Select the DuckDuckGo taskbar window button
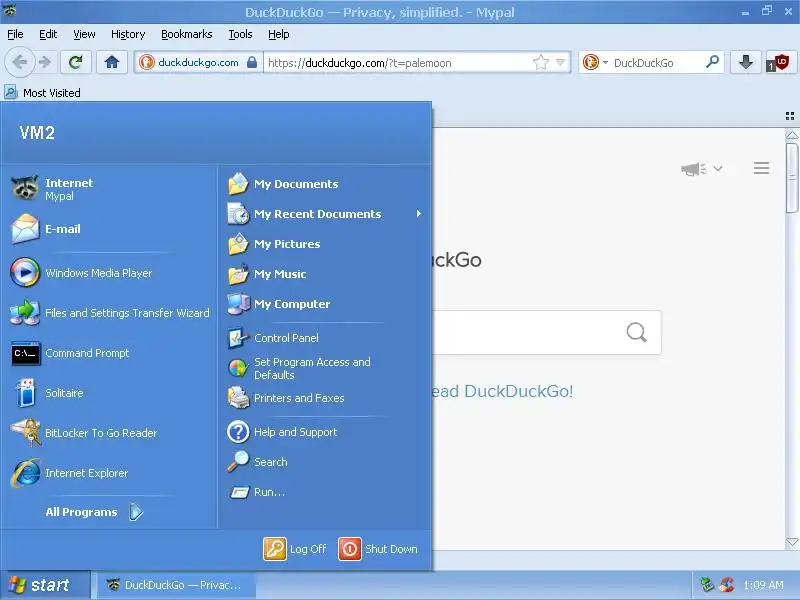The width and height of the screenshot is (800, 600). 175,585
